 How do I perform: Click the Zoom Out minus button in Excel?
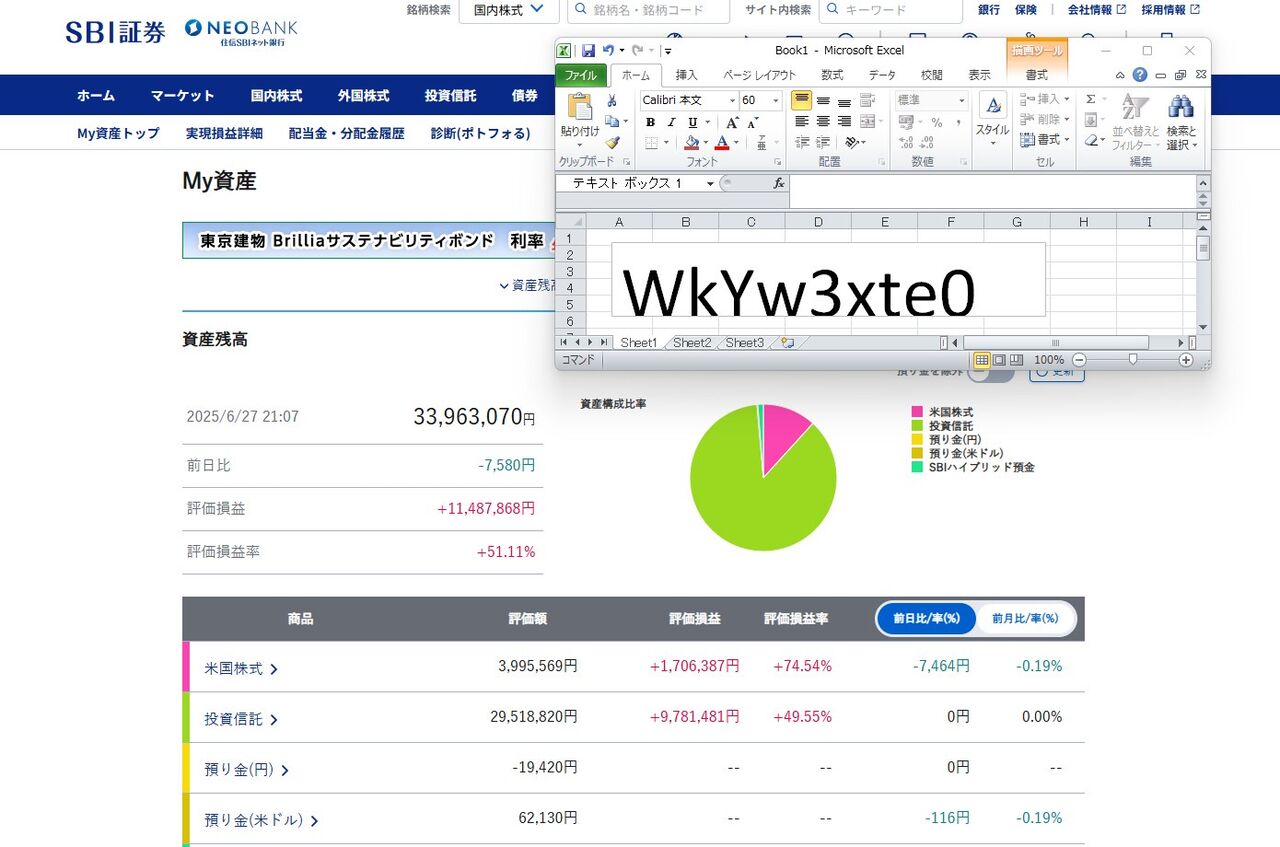pos(1079,360)
